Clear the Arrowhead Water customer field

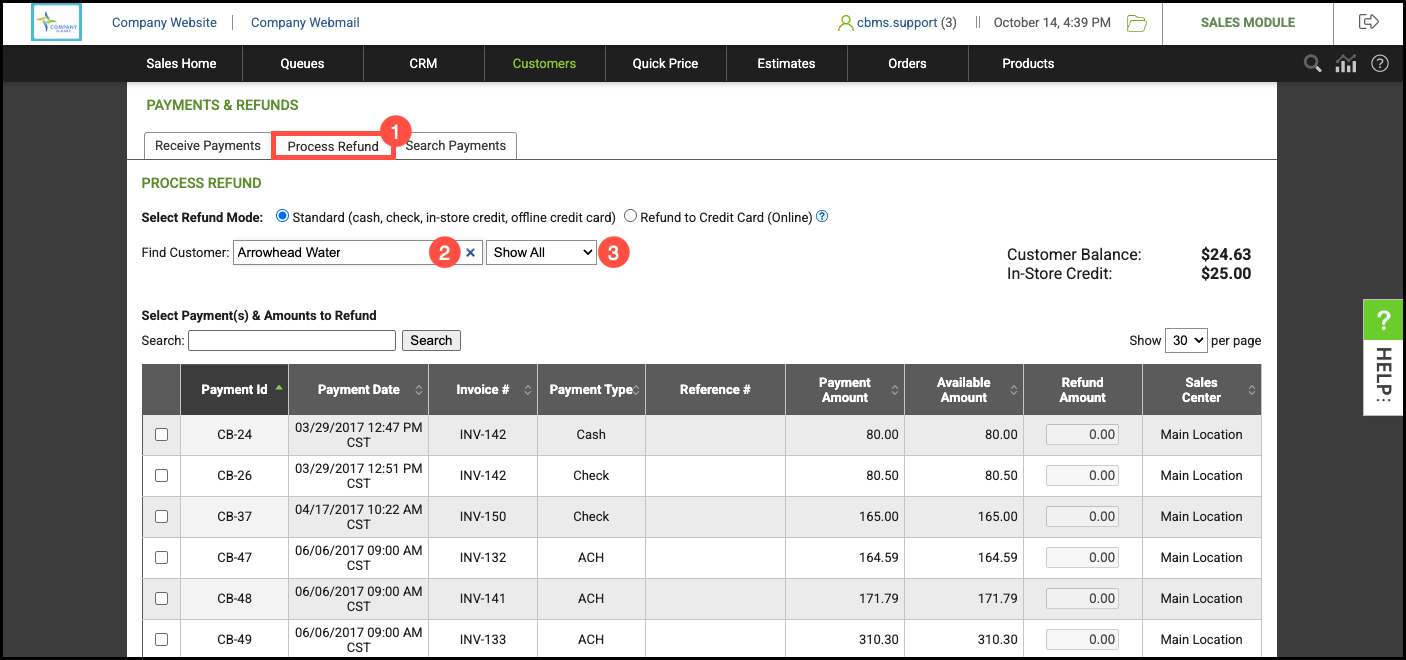470,253
